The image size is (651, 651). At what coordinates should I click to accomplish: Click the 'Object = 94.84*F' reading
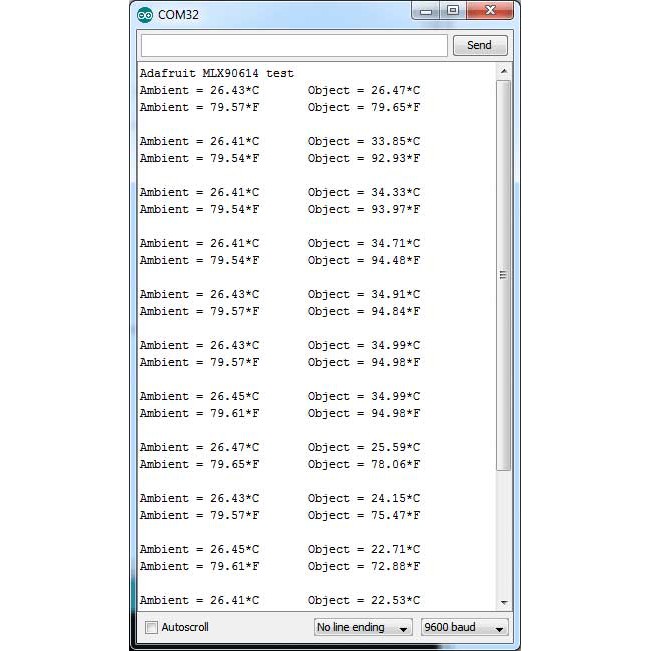click(x=364, y=312)
